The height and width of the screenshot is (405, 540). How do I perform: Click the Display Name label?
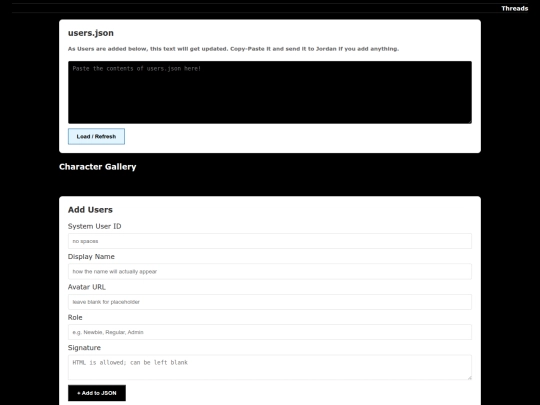click(x=91, y=257)
